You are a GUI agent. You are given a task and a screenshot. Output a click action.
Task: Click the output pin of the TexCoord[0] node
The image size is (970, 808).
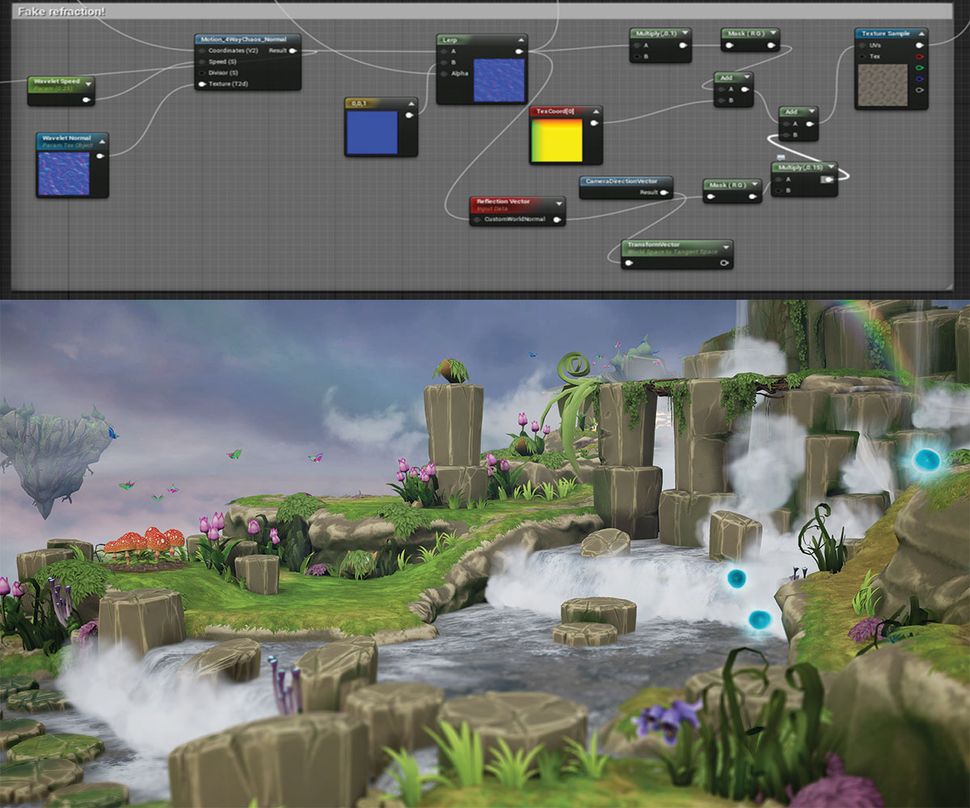[594, 123]
